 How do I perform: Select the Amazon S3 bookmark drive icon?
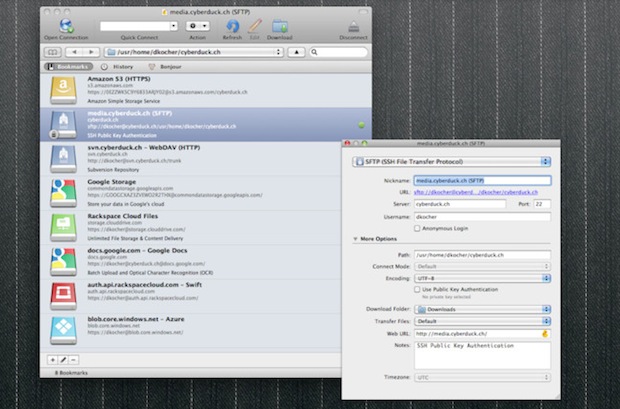pyautogui.click(x=63, y=90)
